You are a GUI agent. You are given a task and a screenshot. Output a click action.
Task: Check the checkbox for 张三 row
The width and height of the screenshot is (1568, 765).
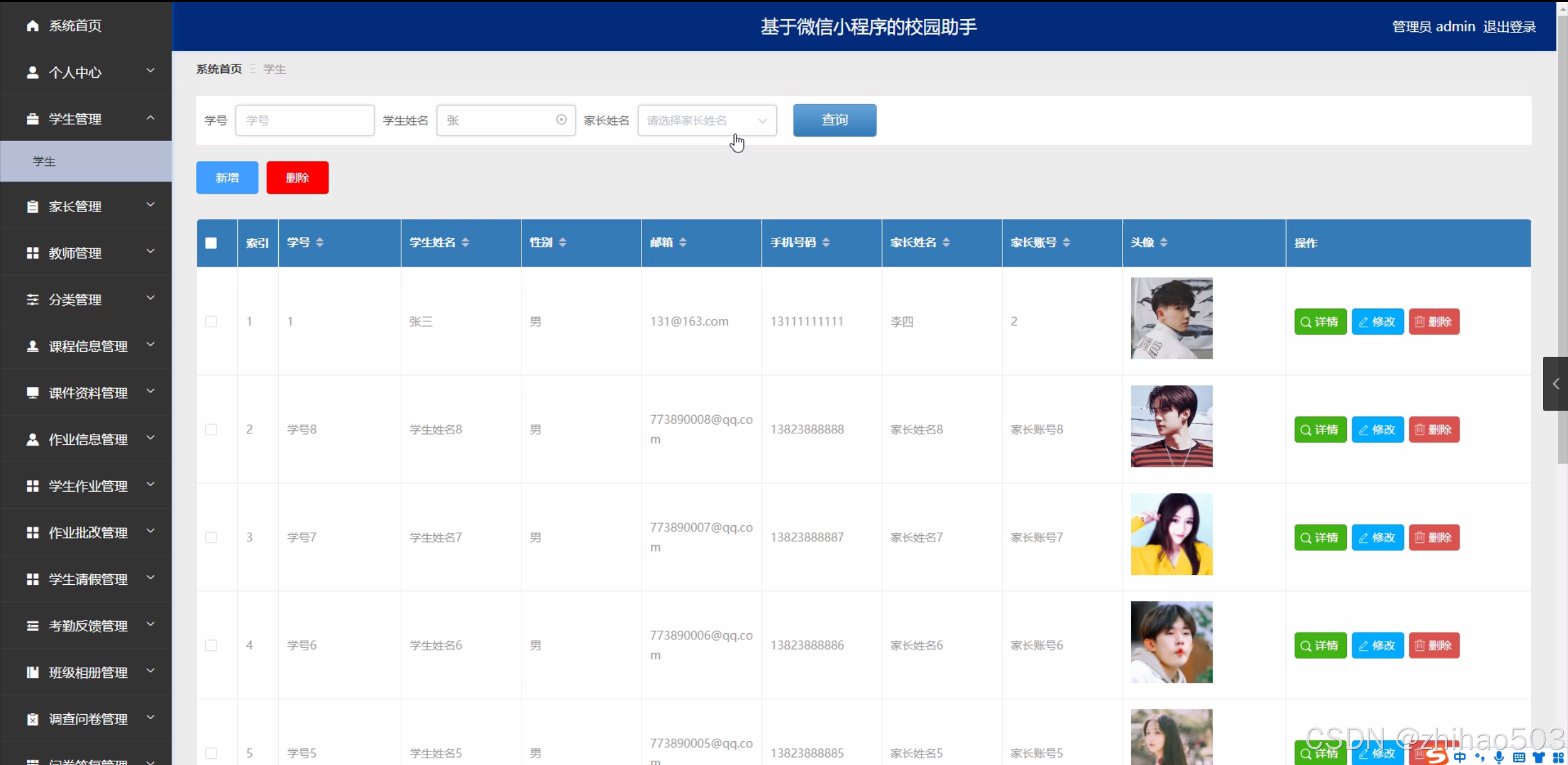pyautogui.click(x=211, y=321)
